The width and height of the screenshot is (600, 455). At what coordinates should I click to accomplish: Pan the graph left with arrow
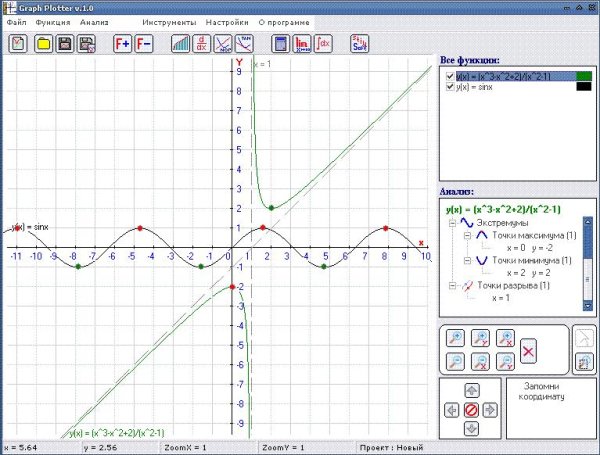coord(452,410)
